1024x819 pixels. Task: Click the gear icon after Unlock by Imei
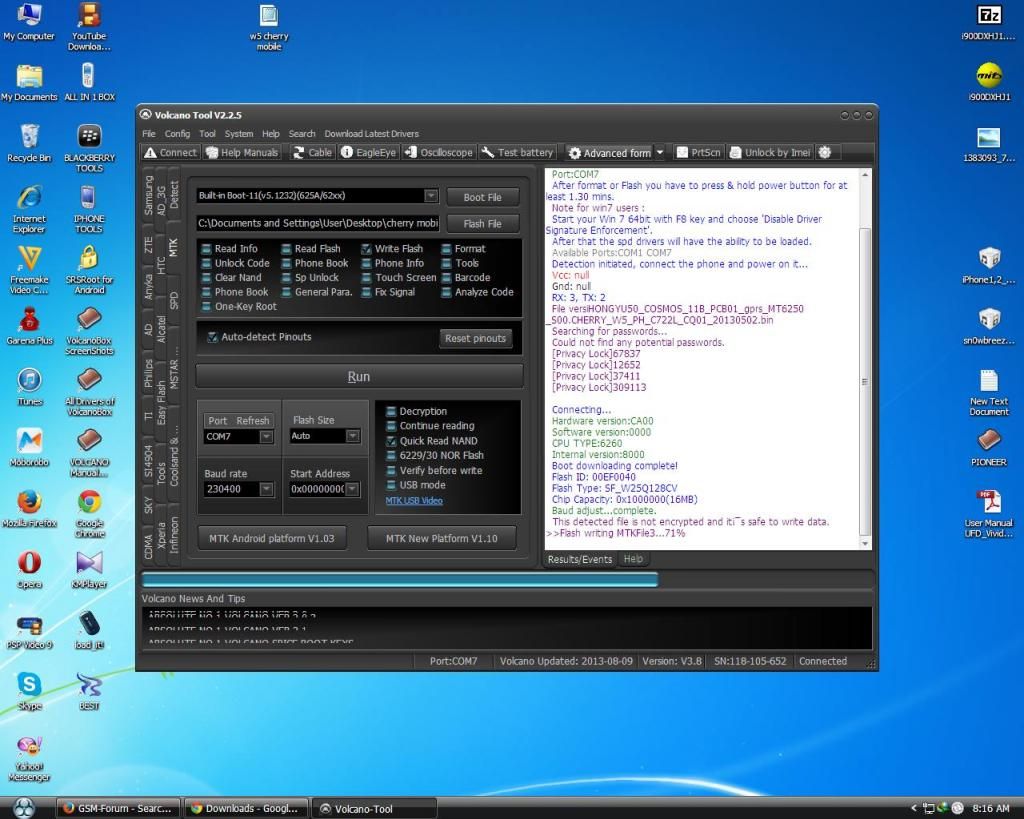(x=825, y=152)
